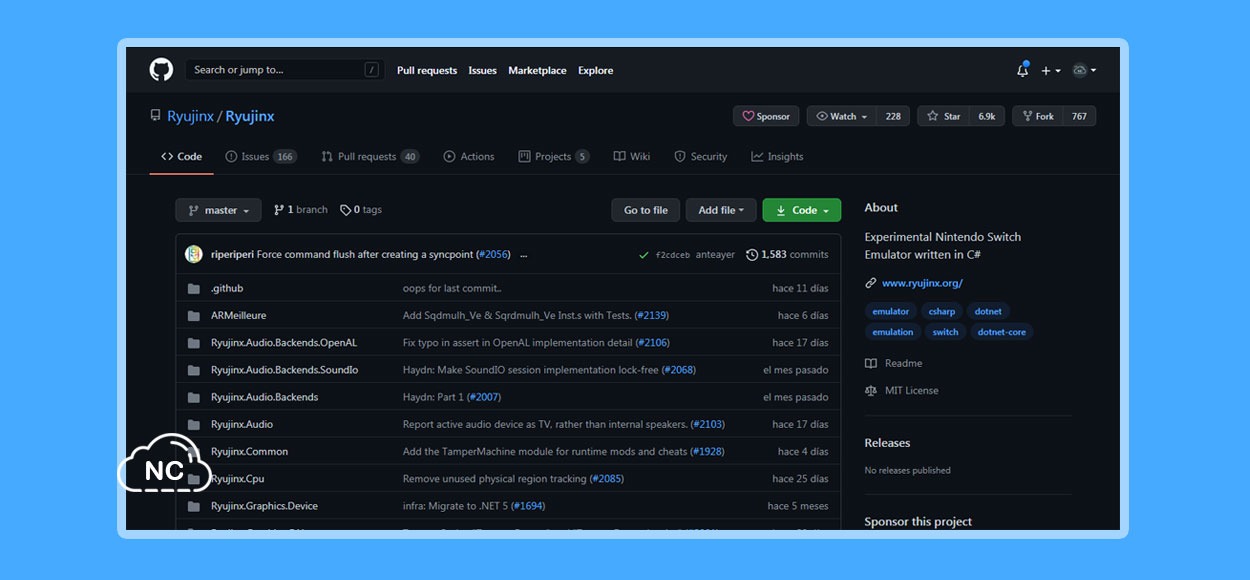Click the Ryujinx.Graphics.Device folder icon

pyautogui.click(x=194, y=506)
